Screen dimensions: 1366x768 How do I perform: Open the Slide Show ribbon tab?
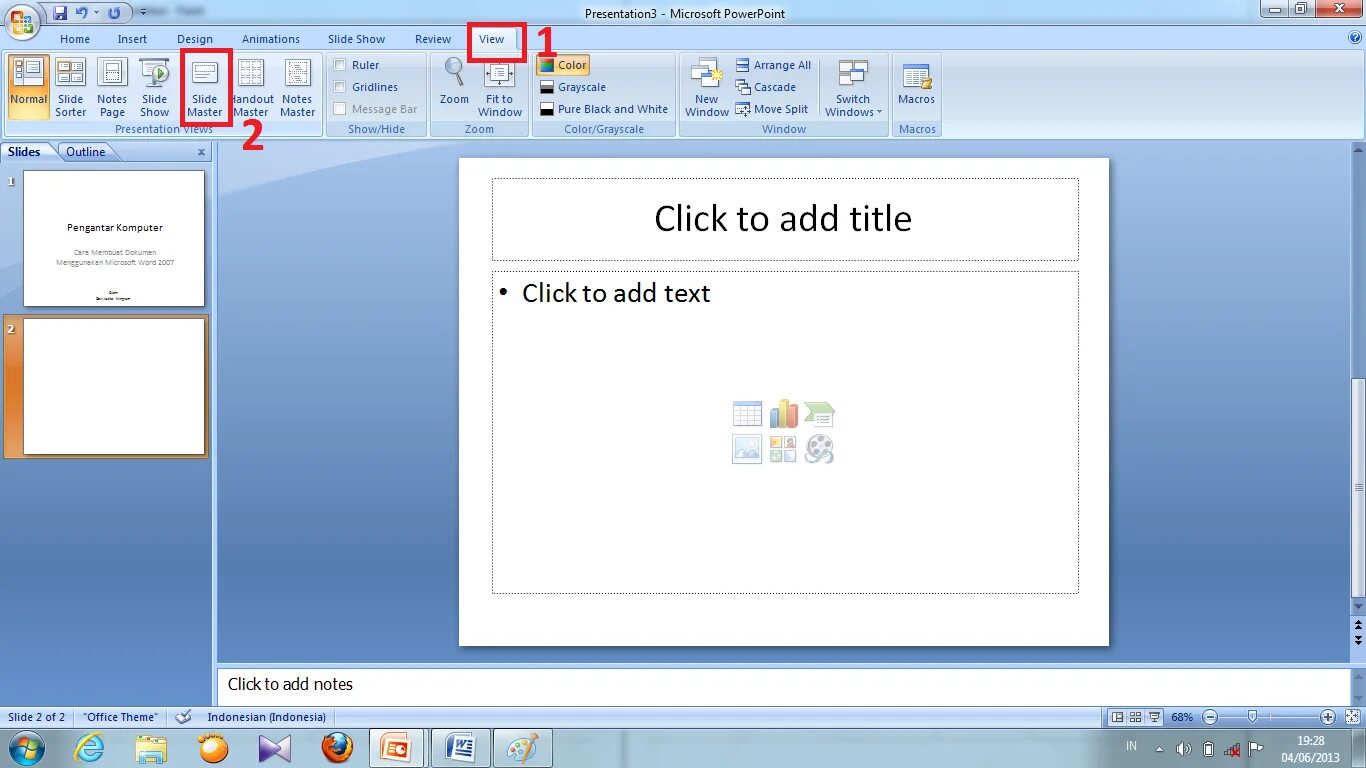[356, 39]
